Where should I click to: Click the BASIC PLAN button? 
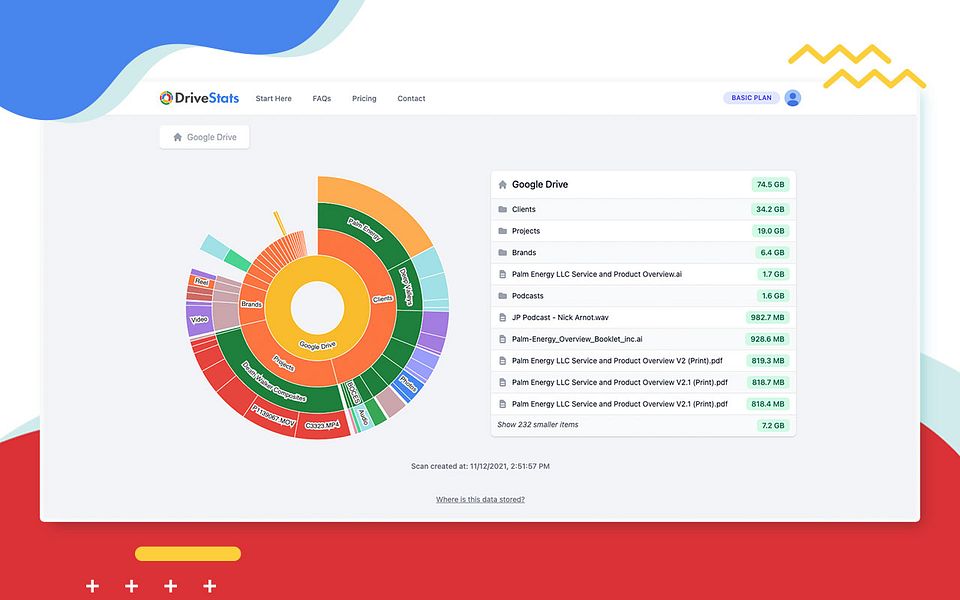tap(751, 97)
